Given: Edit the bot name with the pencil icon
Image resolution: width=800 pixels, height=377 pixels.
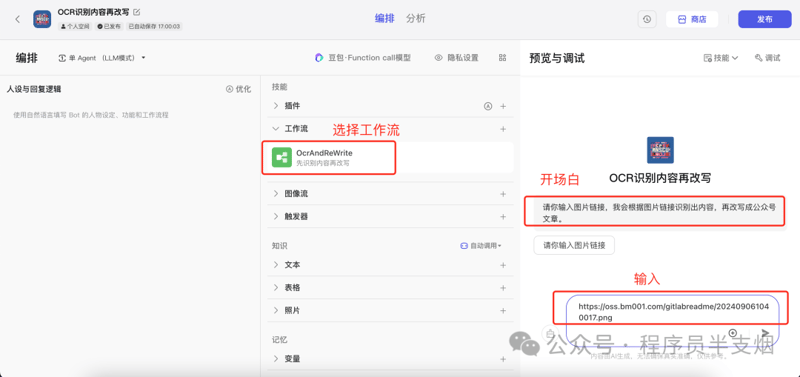Looking at the screenshot, I should [137, 12].
